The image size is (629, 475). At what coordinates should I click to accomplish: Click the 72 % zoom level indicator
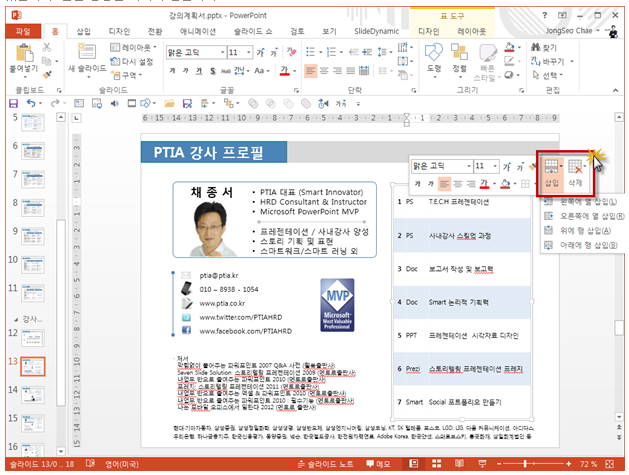click(588, 464)
